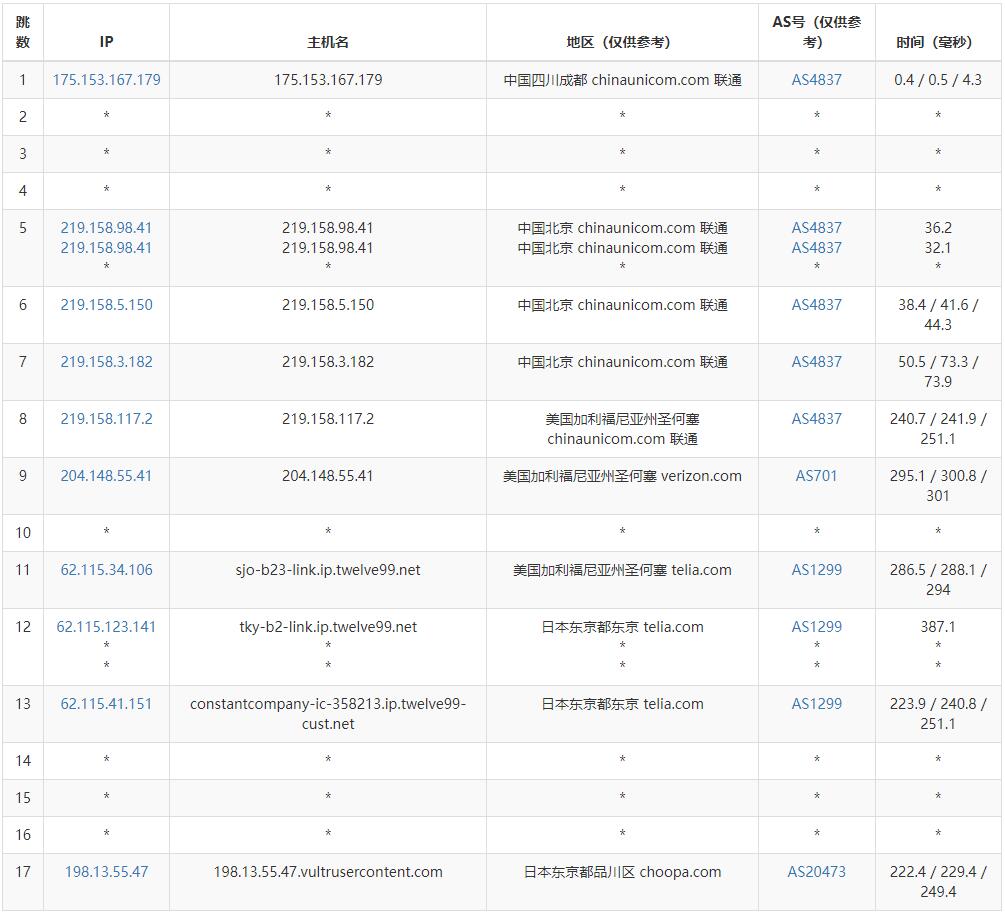Click time value 295.1 / 300.8 / 301
1005x914 pixels.
coord(938,486)
